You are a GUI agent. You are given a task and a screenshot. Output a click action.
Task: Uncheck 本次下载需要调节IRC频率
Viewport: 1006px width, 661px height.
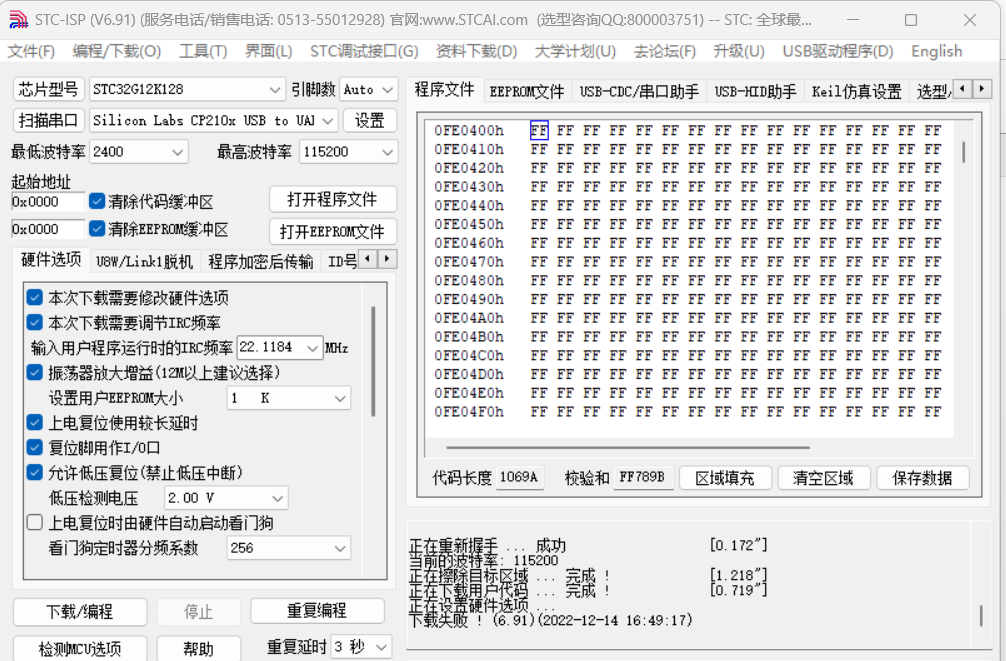(35, 322)
